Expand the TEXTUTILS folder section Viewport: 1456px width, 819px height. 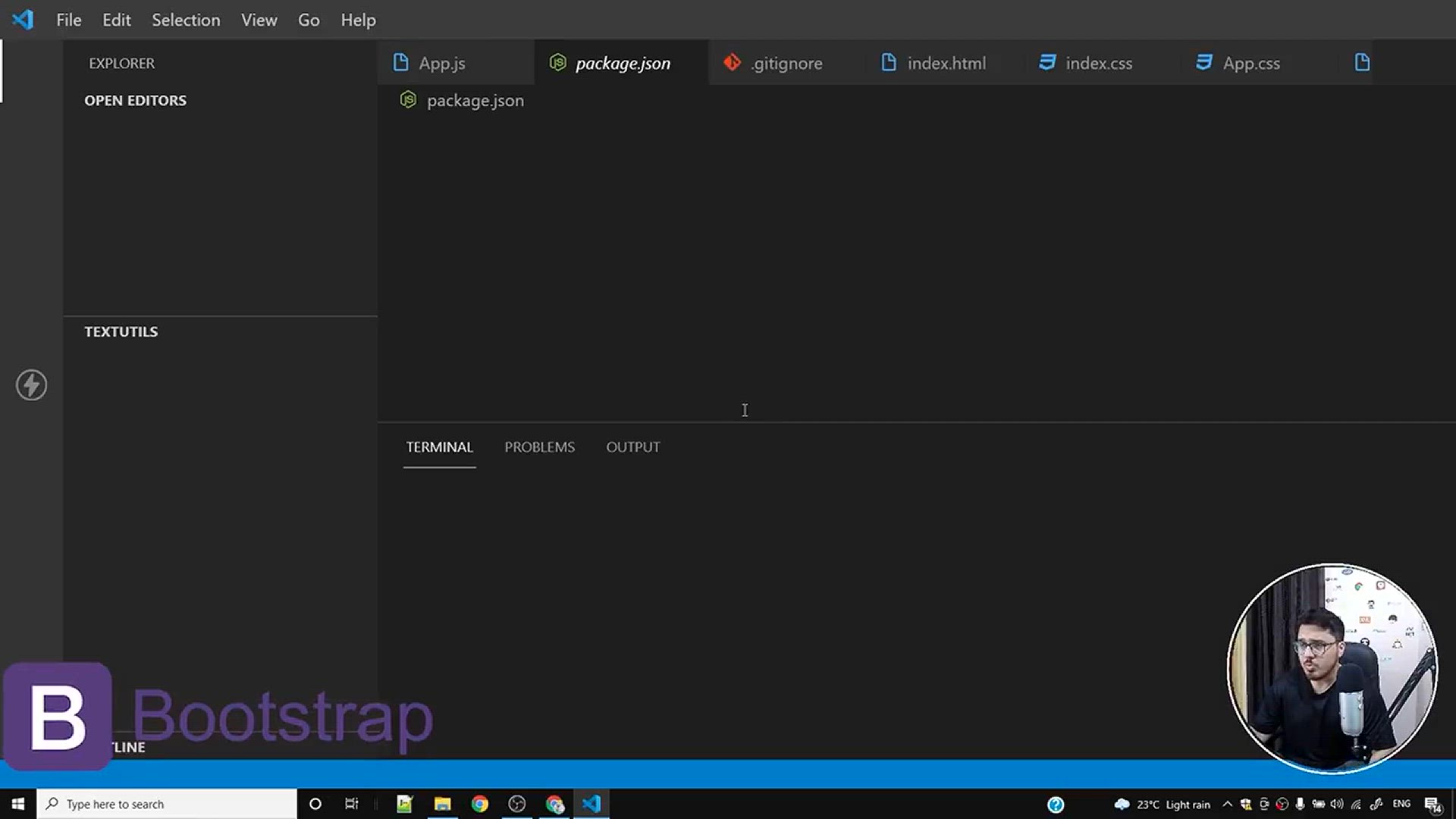pyautogui.click(x=121, y=331)
